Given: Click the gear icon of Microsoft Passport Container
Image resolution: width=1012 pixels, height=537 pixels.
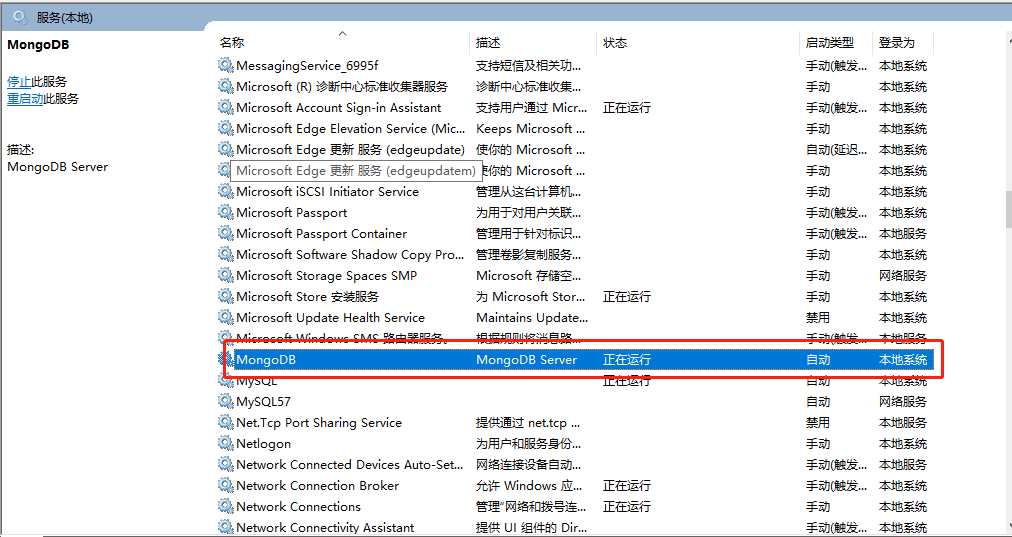Looking at the screenshot, I should 225,233.
